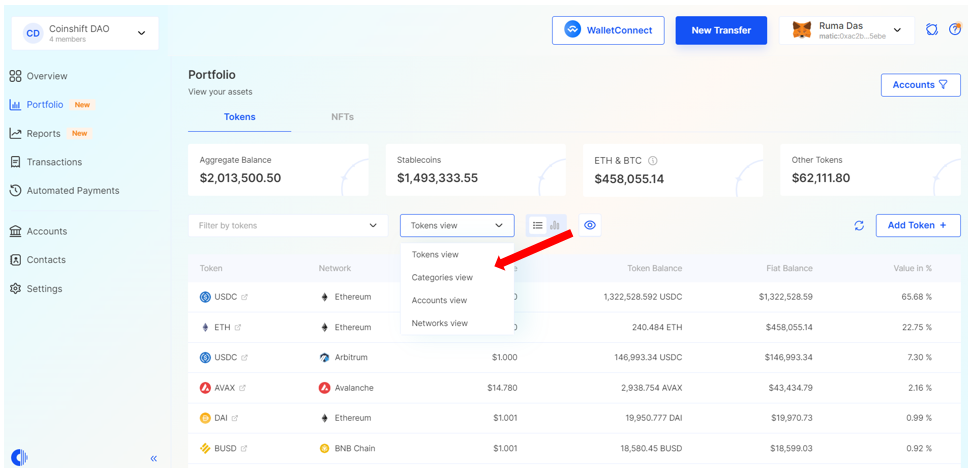
Task: Click the New Transfer button
Action: click(721, 30)
